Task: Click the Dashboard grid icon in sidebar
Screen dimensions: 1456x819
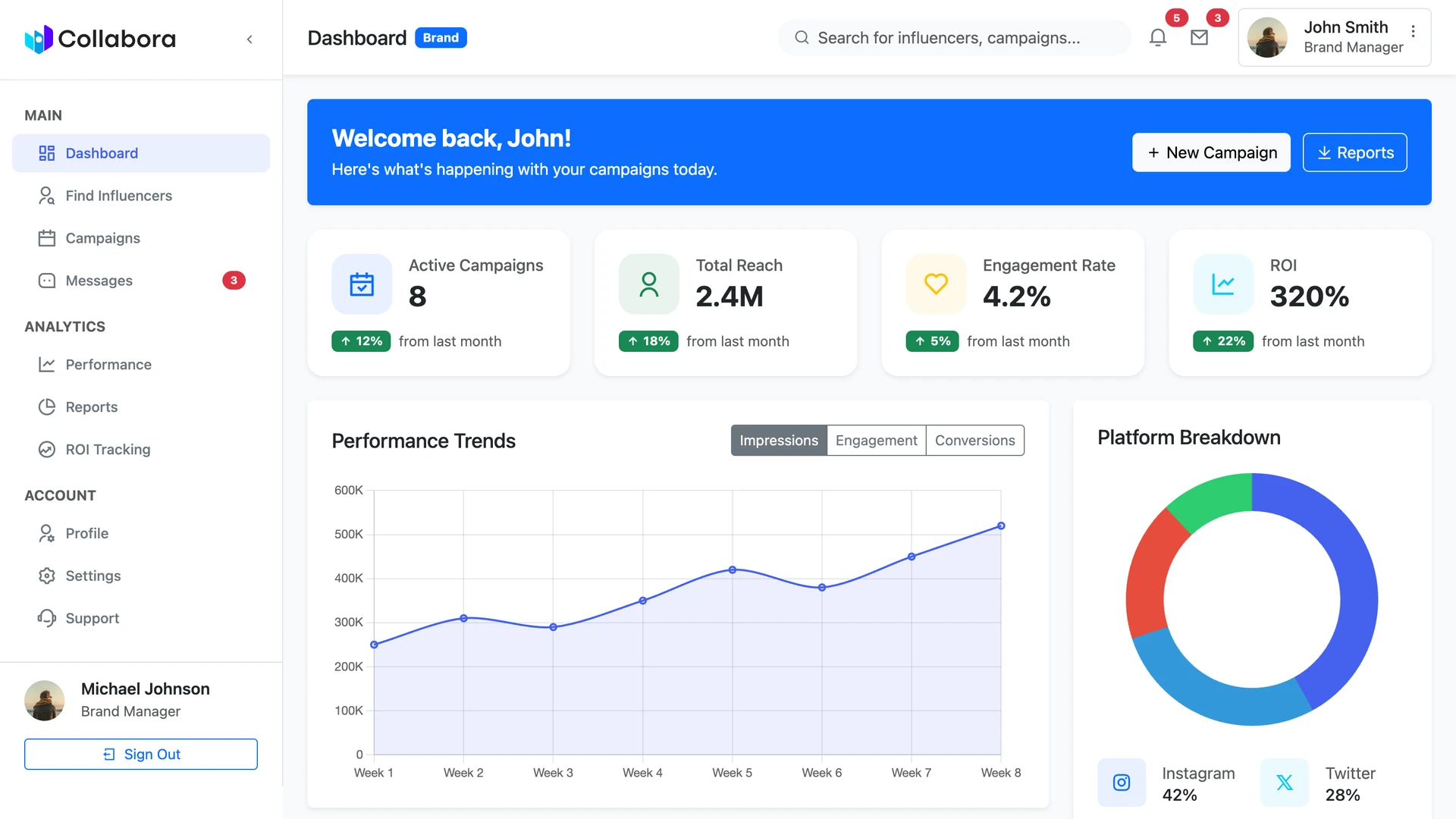Action: [47, 153]
